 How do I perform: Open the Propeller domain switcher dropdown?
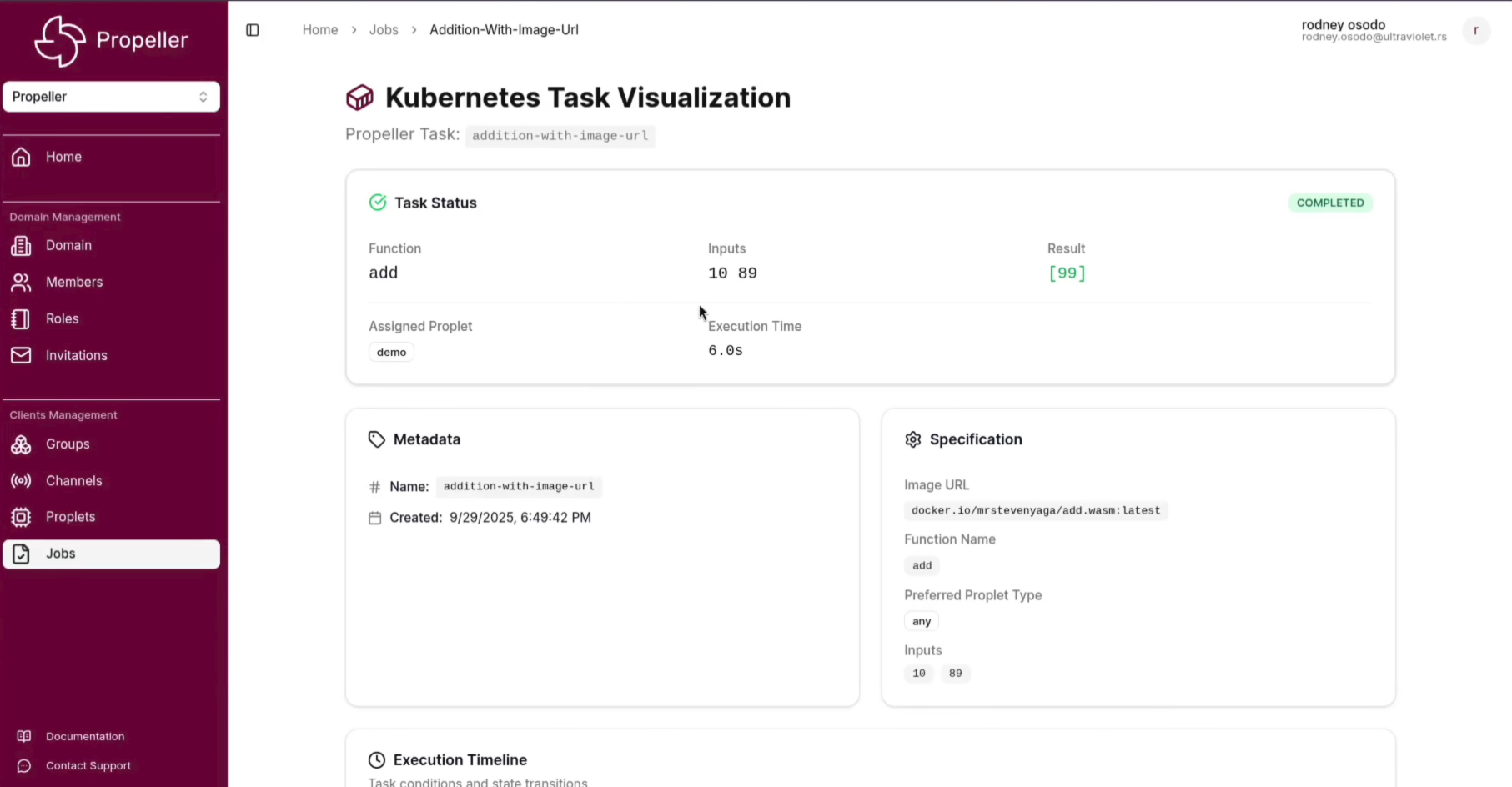(x=111, y=97)
